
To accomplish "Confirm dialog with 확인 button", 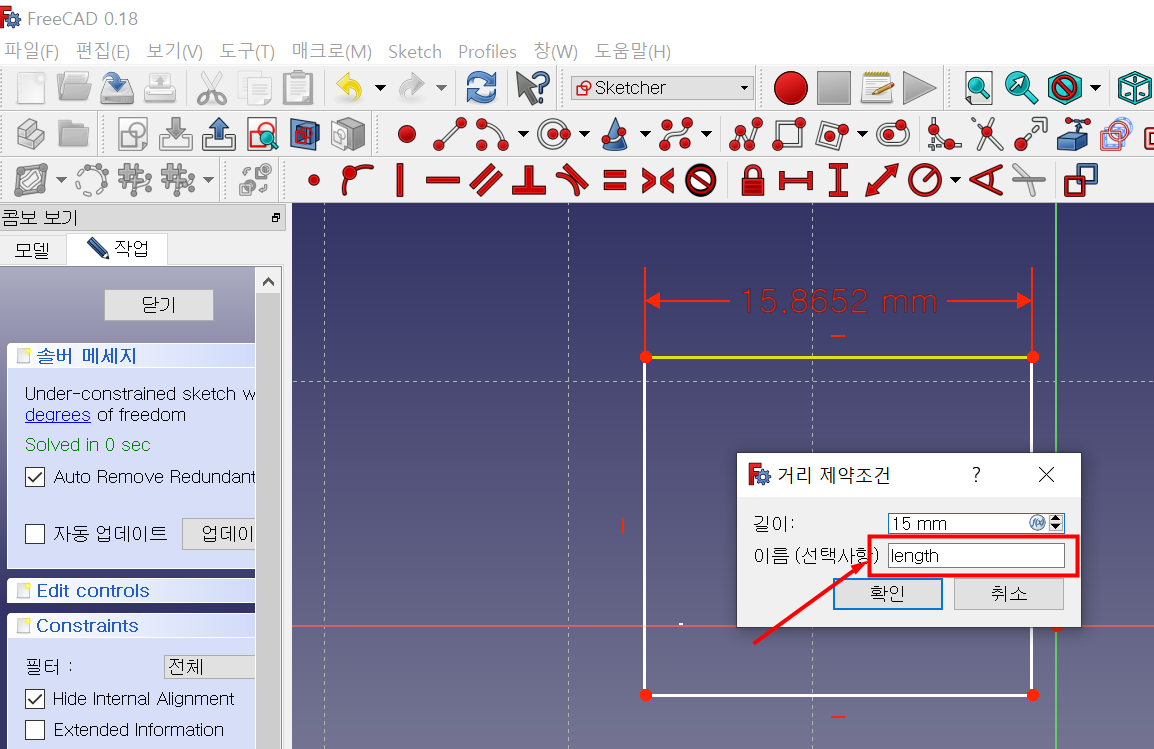I will 888,594.
